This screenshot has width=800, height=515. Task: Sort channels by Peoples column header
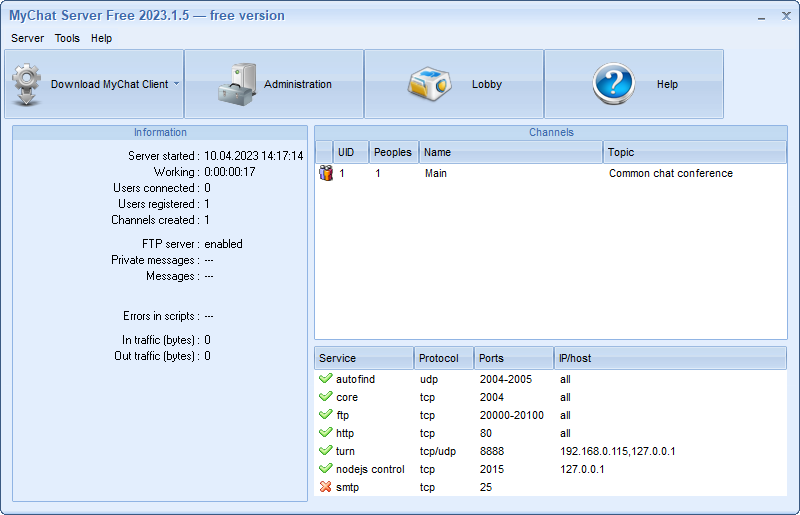click(x=393, y=152)
